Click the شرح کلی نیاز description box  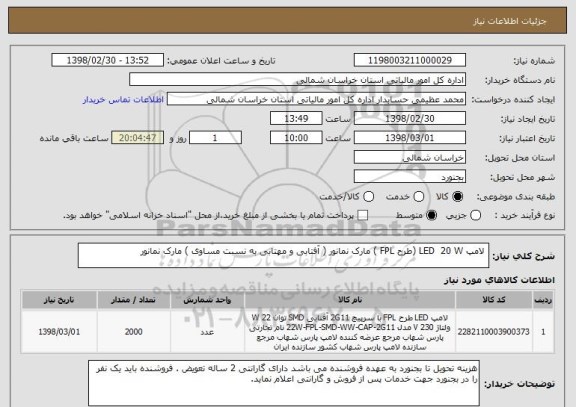pyautogui.click(x=283, y=255)
